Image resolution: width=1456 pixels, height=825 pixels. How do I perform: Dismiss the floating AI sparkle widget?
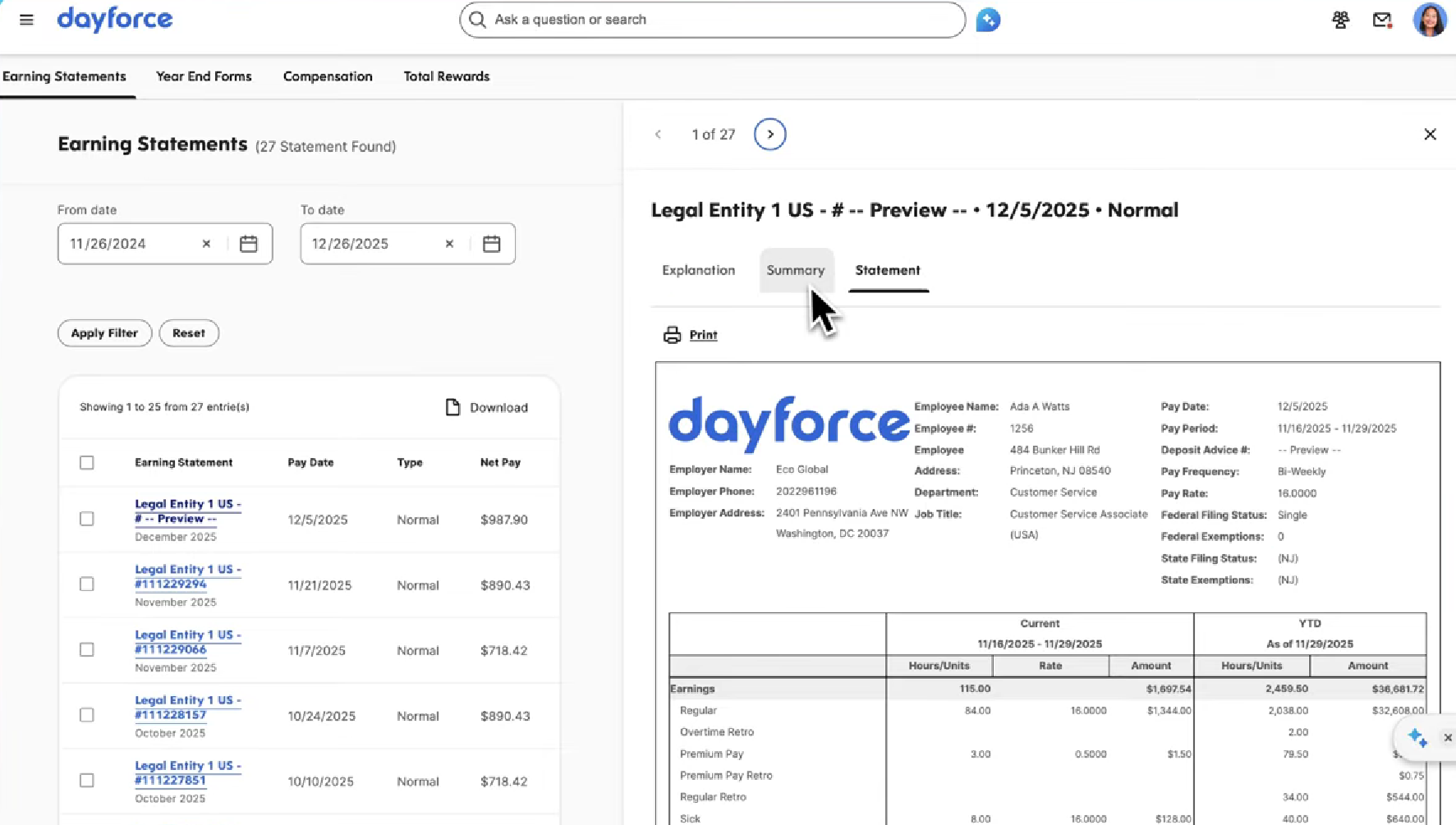point(1448,737)
